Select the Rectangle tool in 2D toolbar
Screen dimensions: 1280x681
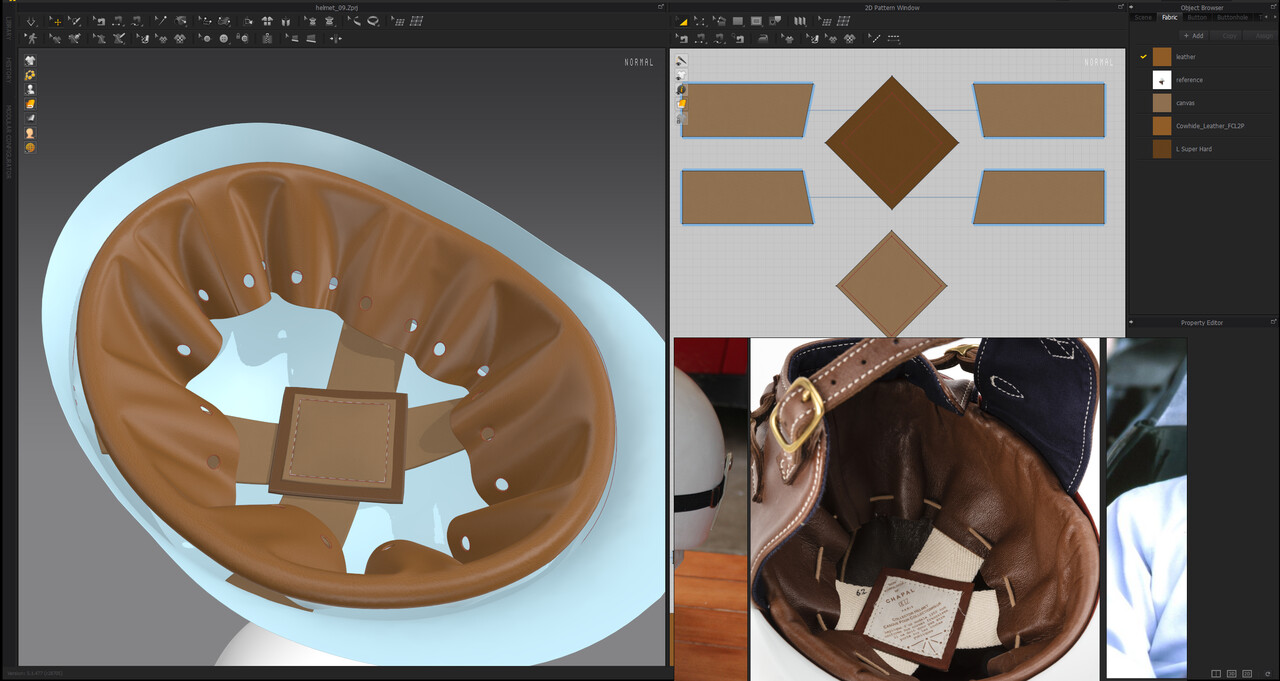738,21
